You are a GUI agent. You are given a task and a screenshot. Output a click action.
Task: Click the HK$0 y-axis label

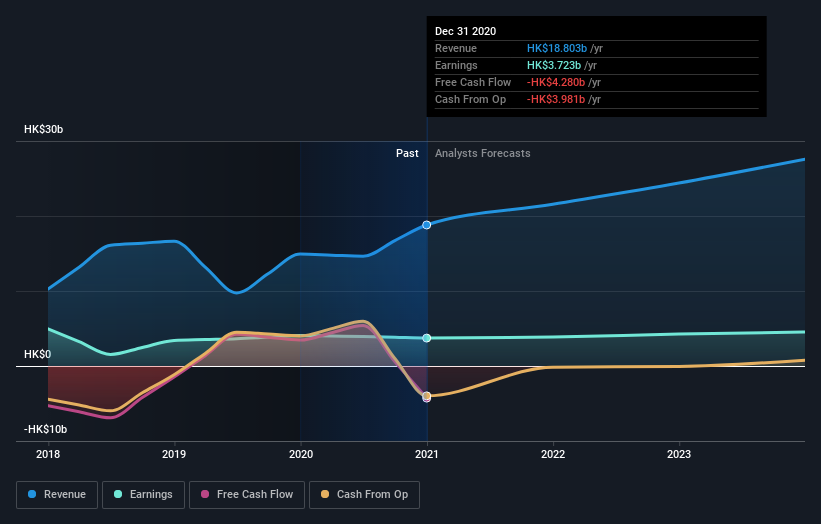38,354
